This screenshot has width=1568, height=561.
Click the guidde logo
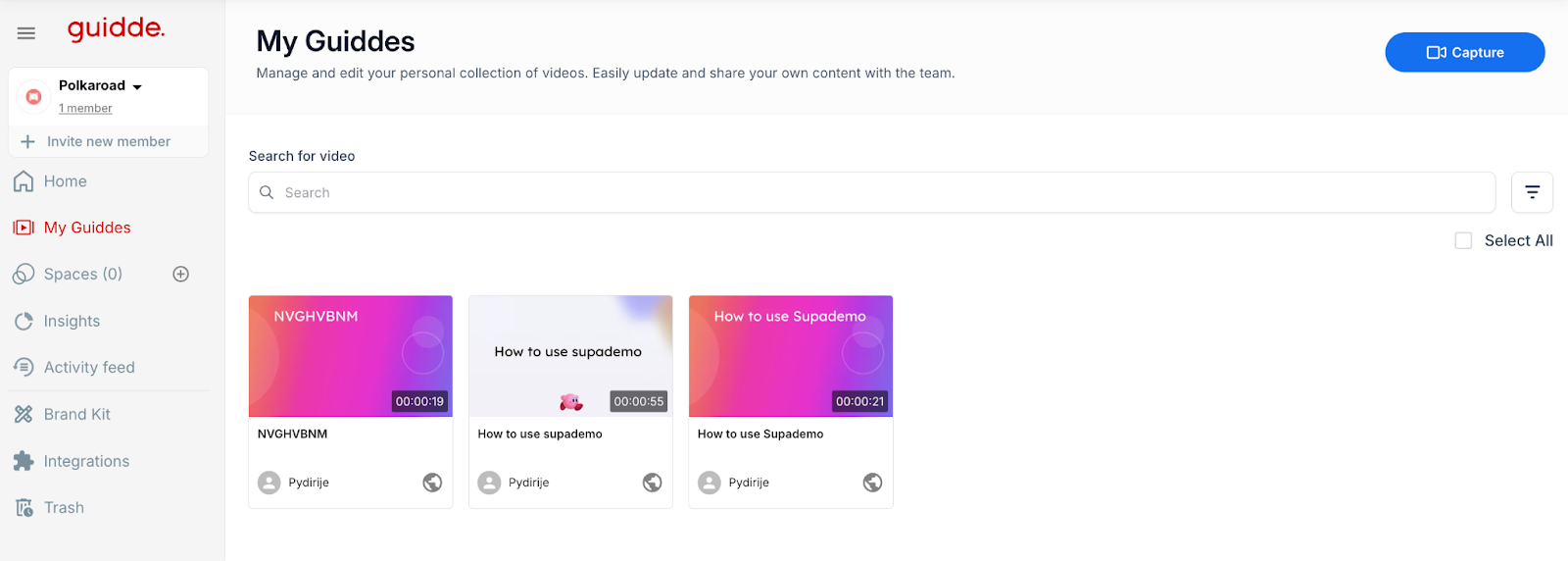click(x=116, y=29)
